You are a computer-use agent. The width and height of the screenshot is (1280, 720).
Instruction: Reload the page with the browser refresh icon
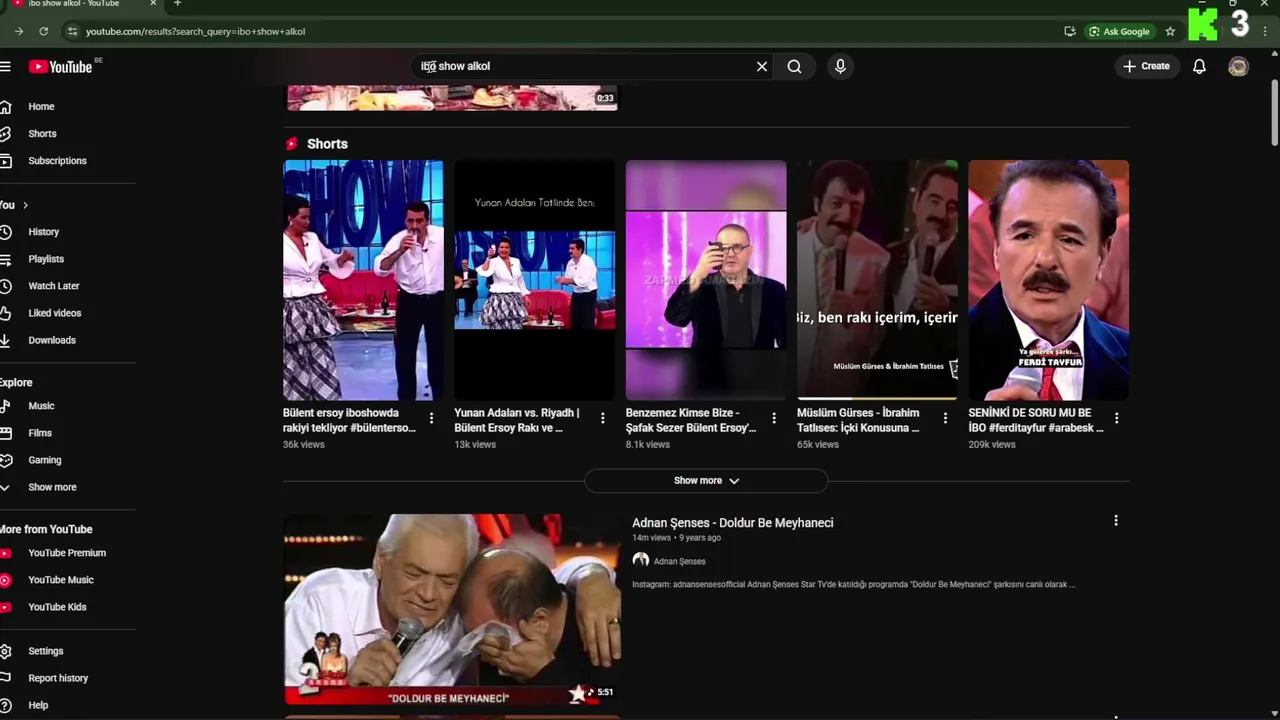(x=43, y=31)
